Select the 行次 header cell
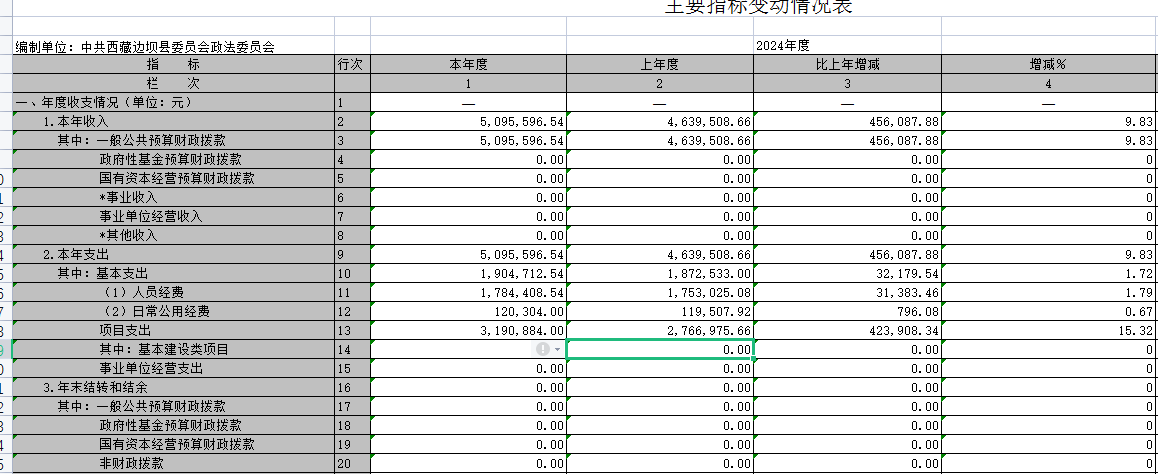The width and height of the screenshot is (1158, 474). [352, 64]
